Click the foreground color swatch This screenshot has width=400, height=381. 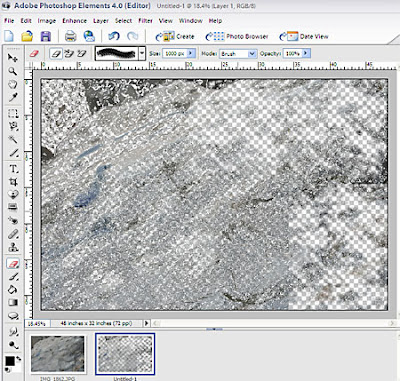click(10, 361)
